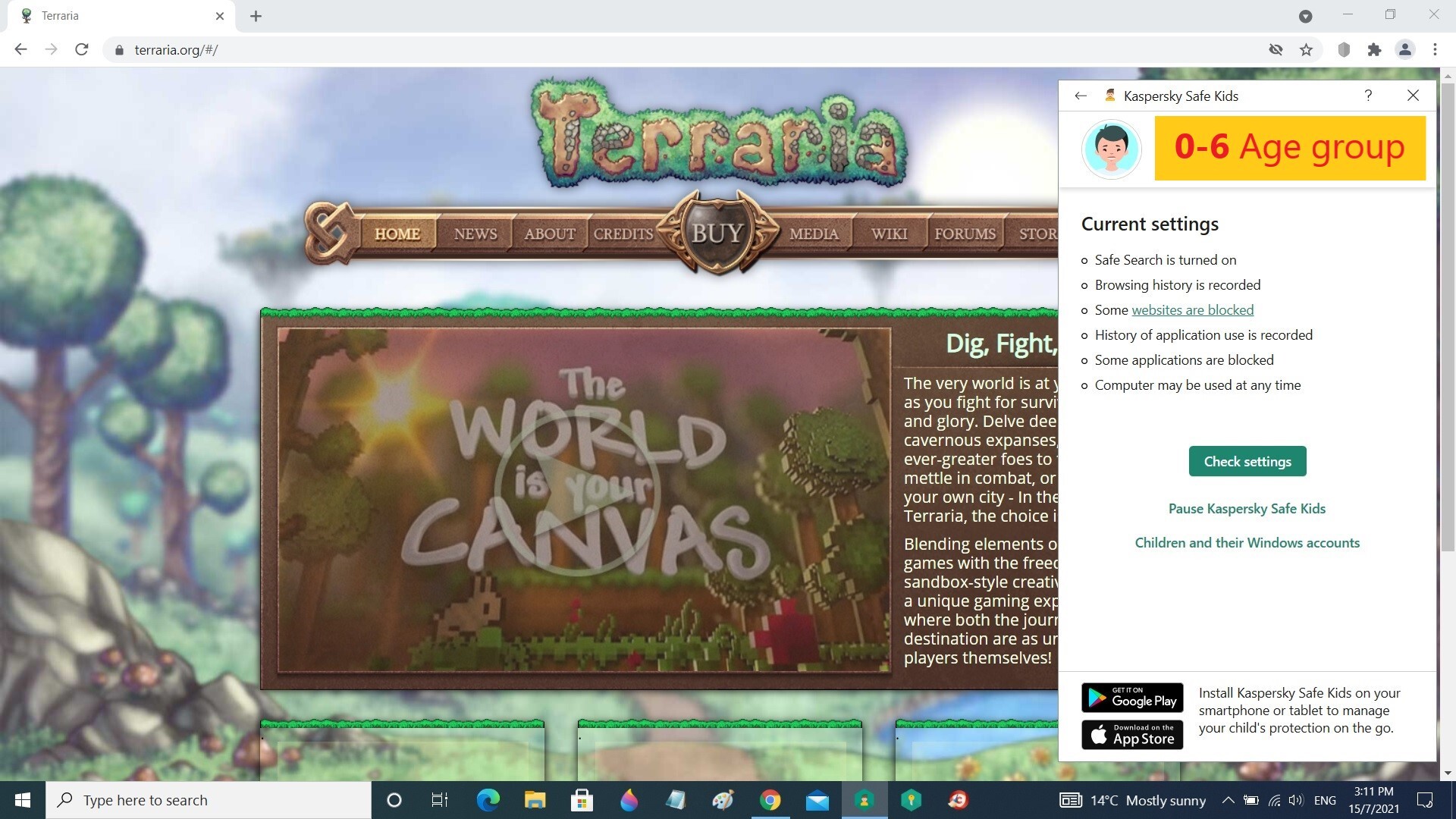Image resolution: width=1456 pixels, height=819 pixels.
Task: Open the Chrome profile avatar
Action: click(1404, 50)
